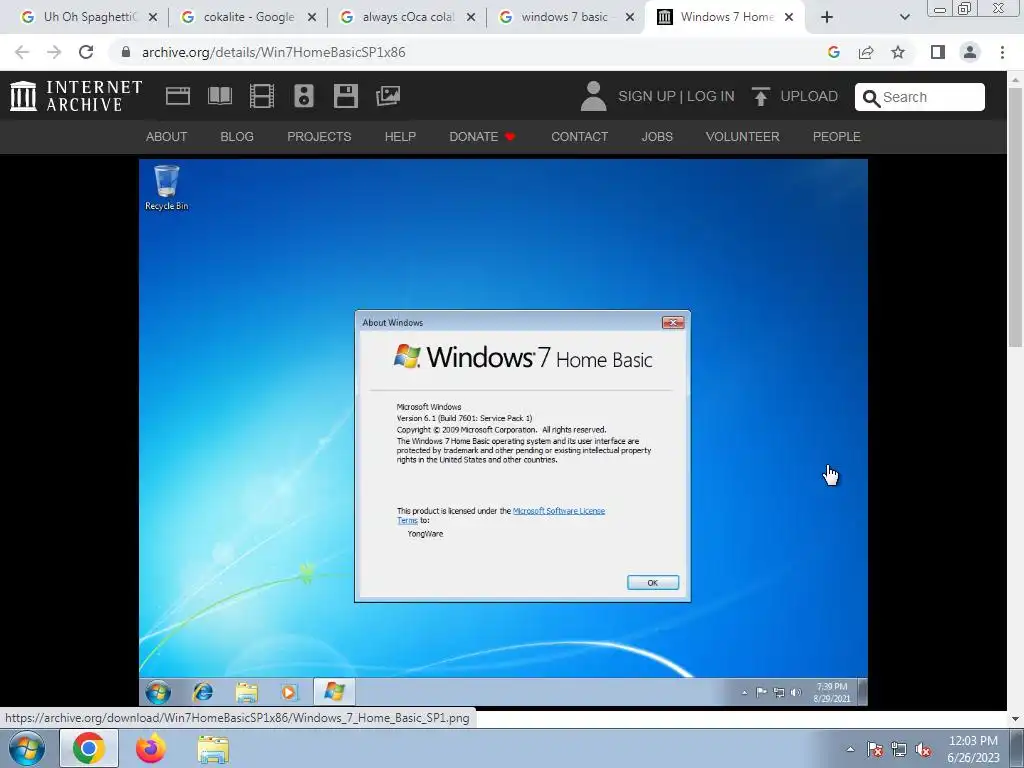The width and height of the screenshot is (1024, 768).
Task: Open a new tab with the plus button
Action: pos(827,17)
